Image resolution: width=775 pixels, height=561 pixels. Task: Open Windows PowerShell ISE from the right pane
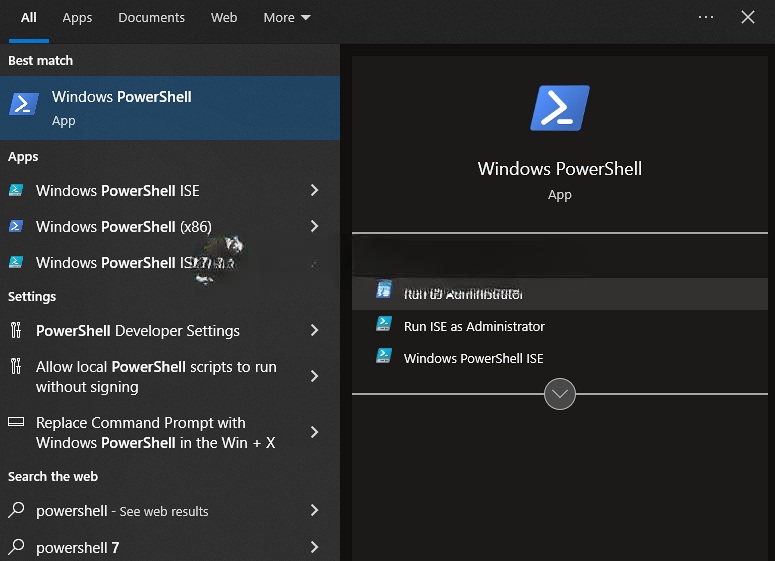tap(473, 358)
